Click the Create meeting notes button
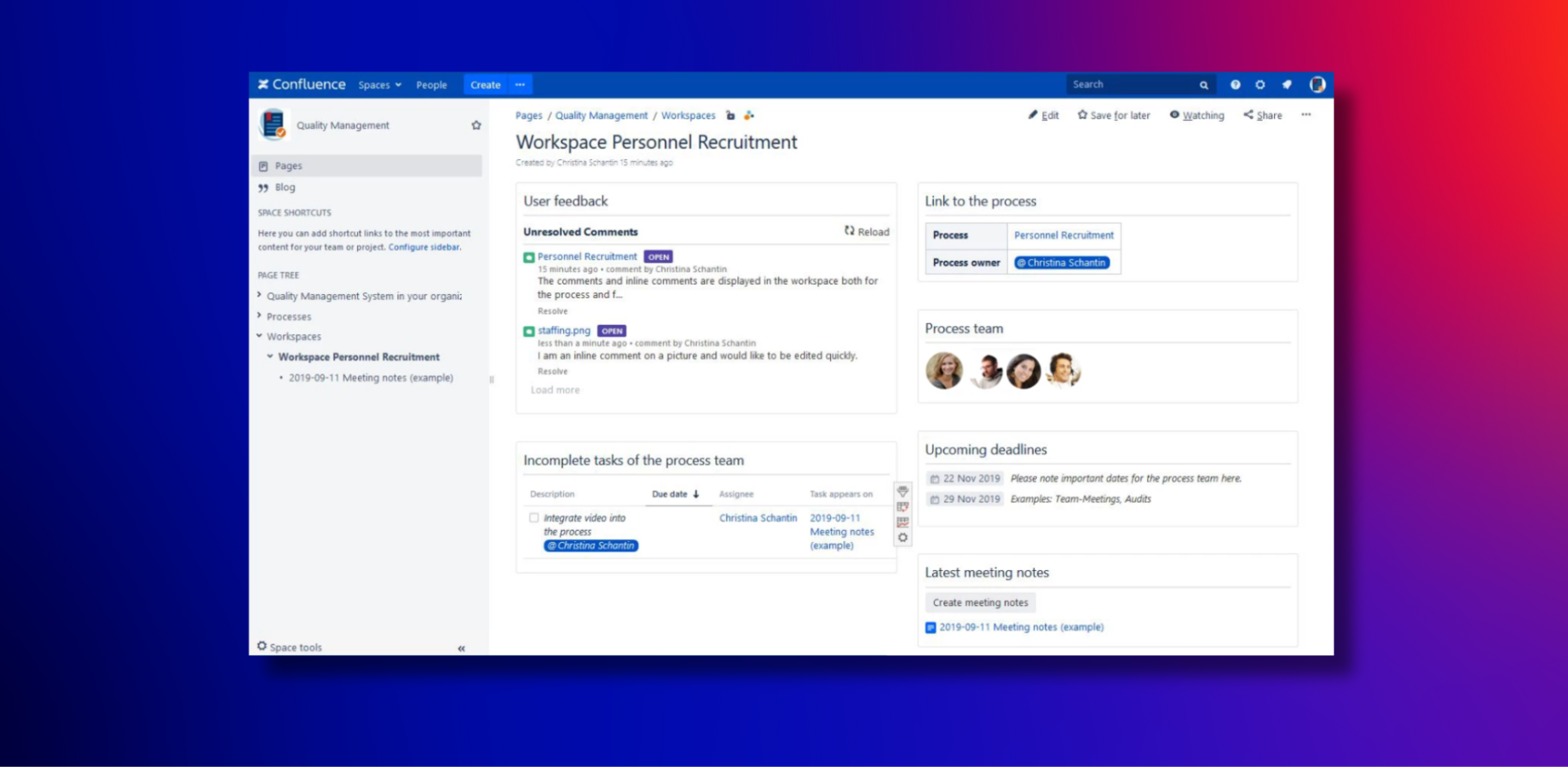Image resolution: width=1568 pixels, height=767 pixels. click(980, 603)
